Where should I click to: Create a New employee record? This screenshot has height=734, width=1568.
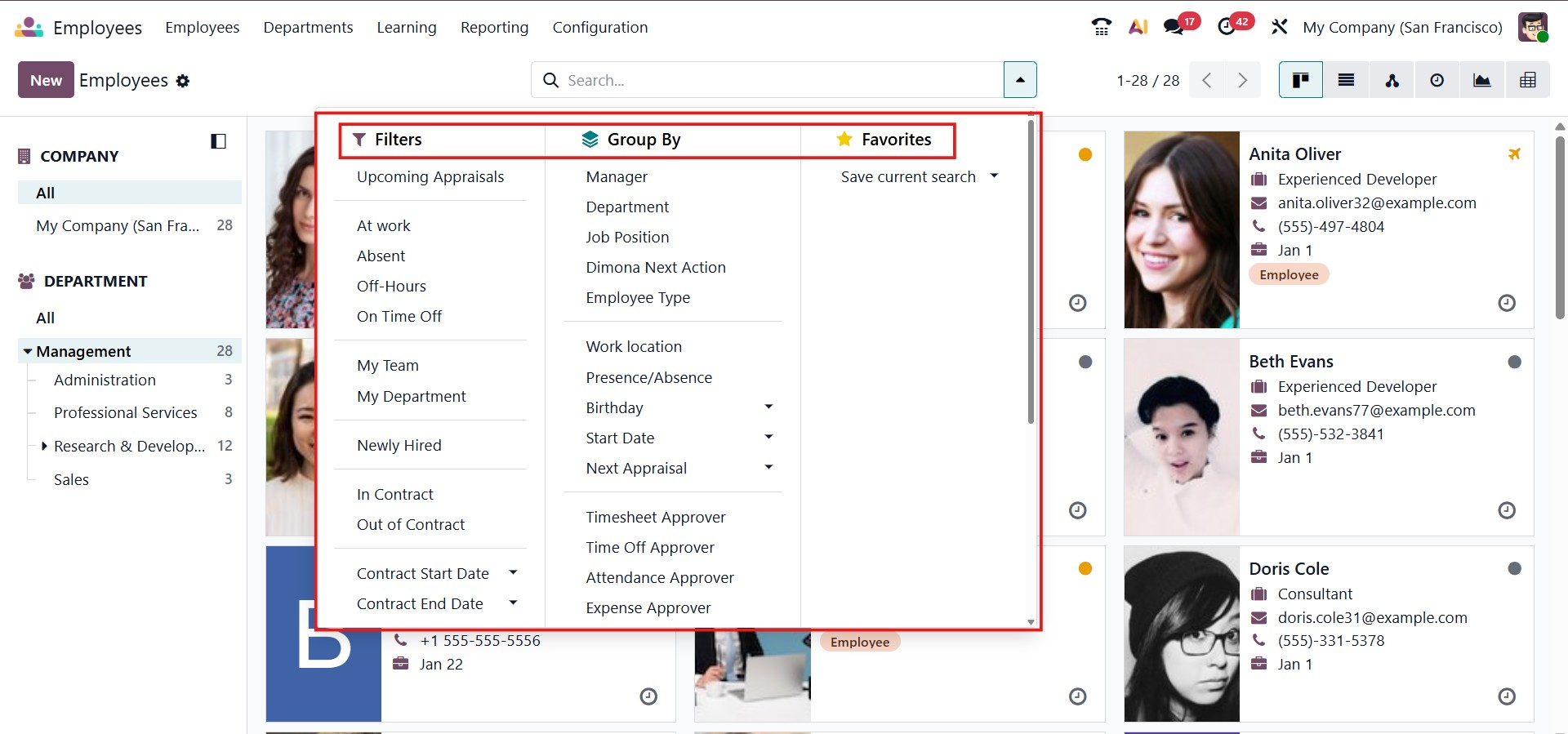click(46, 80)
